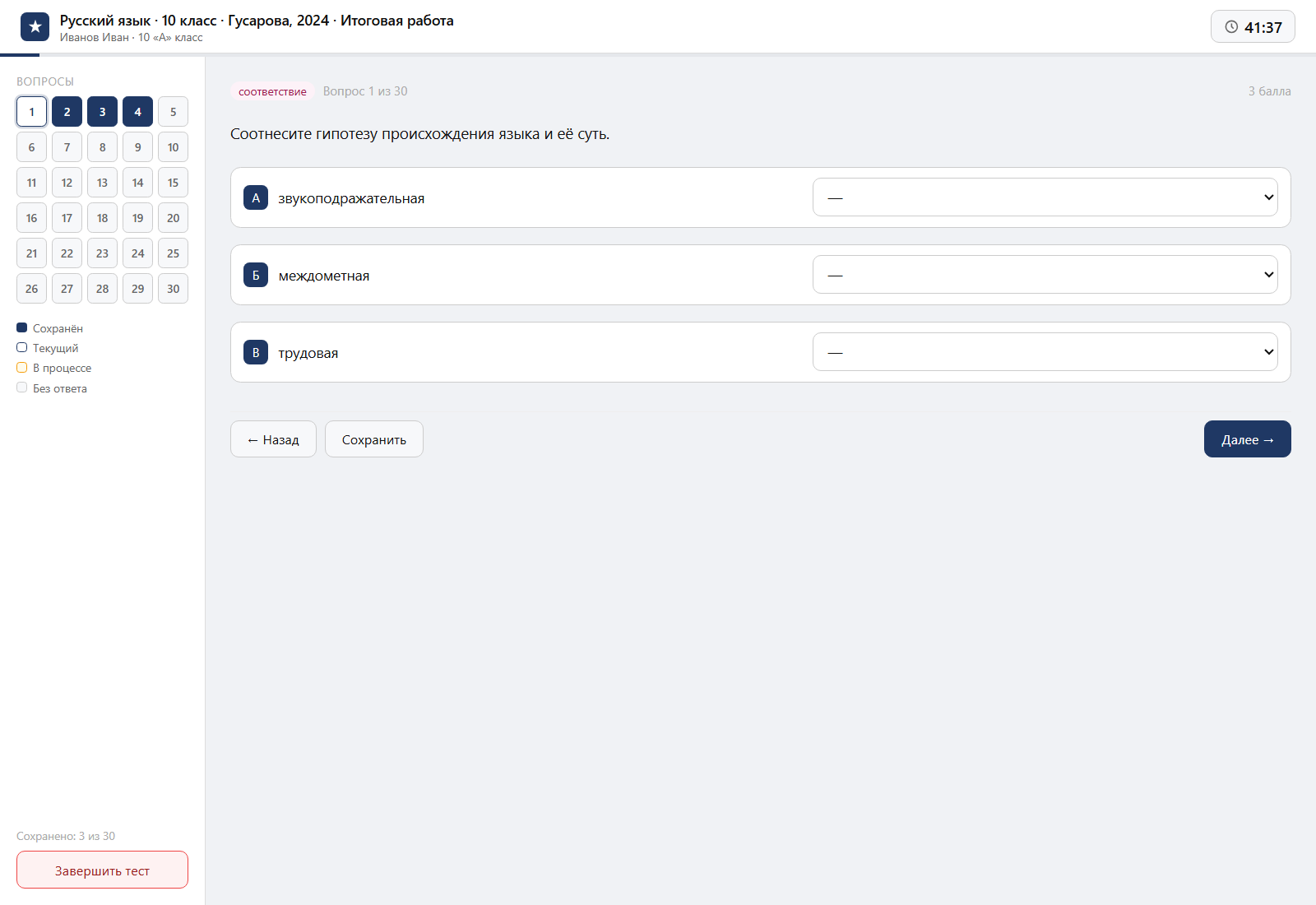
Task: Open dropdown for трудовая hypothesis
Action: coord(1045,352)
